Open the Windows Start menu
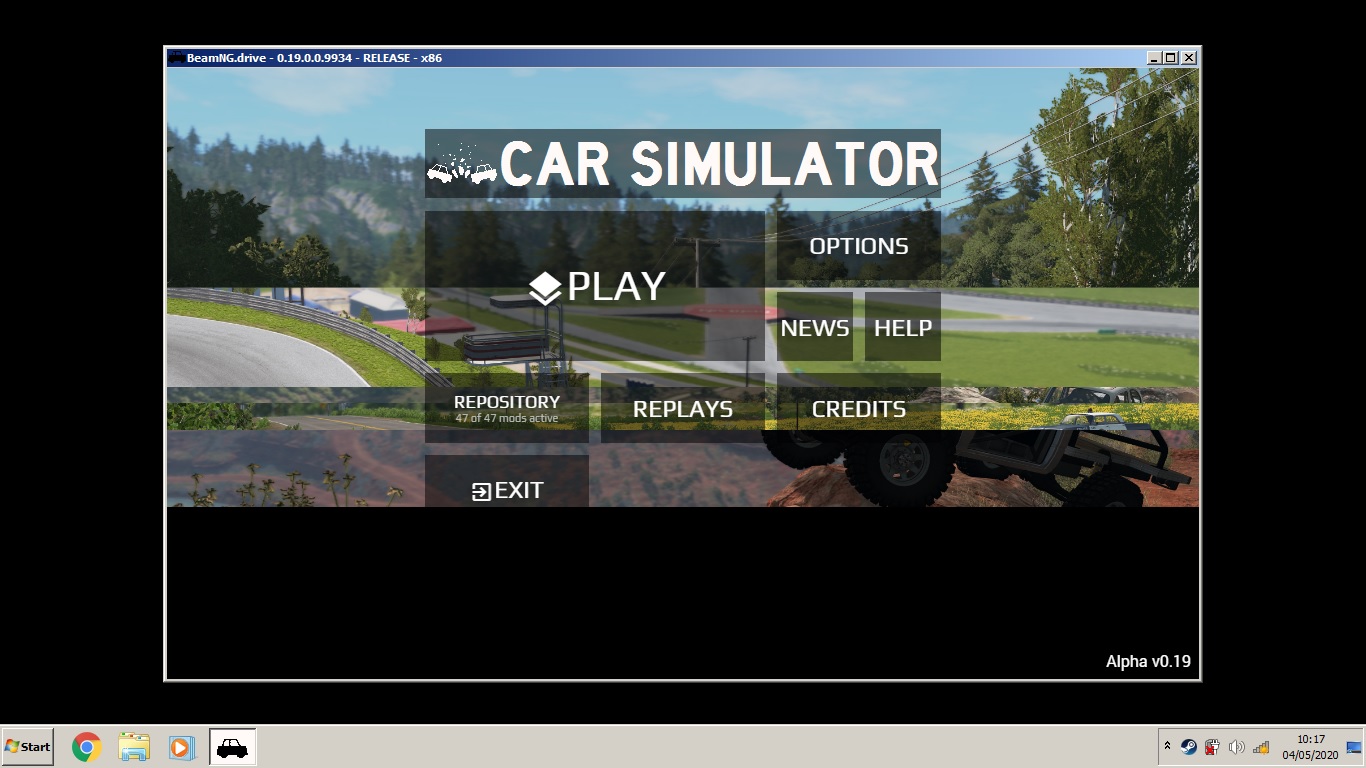Image resolution: width=1366 pixels, height=768 pixels. pyautogui.click(x=27, y=746)
